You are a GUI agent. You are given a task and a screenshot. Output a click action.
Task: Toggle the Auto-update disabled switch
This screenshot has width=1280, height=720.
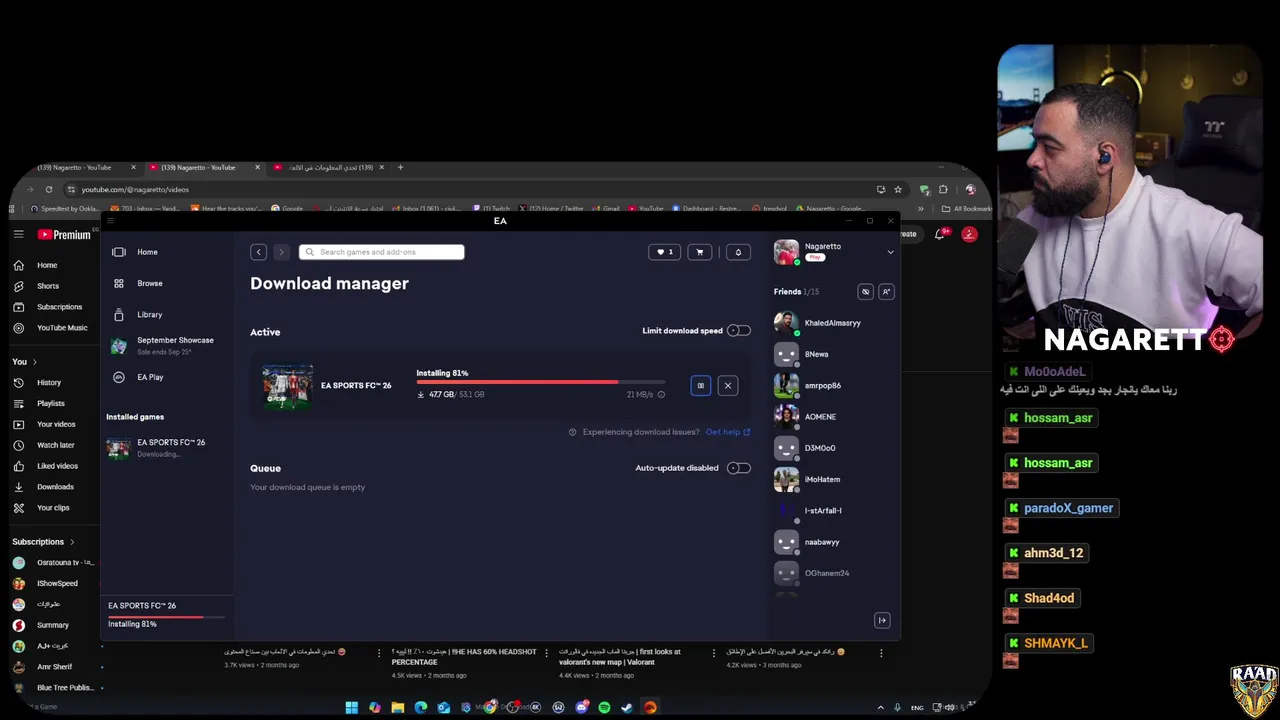click(x=739, y=468)
